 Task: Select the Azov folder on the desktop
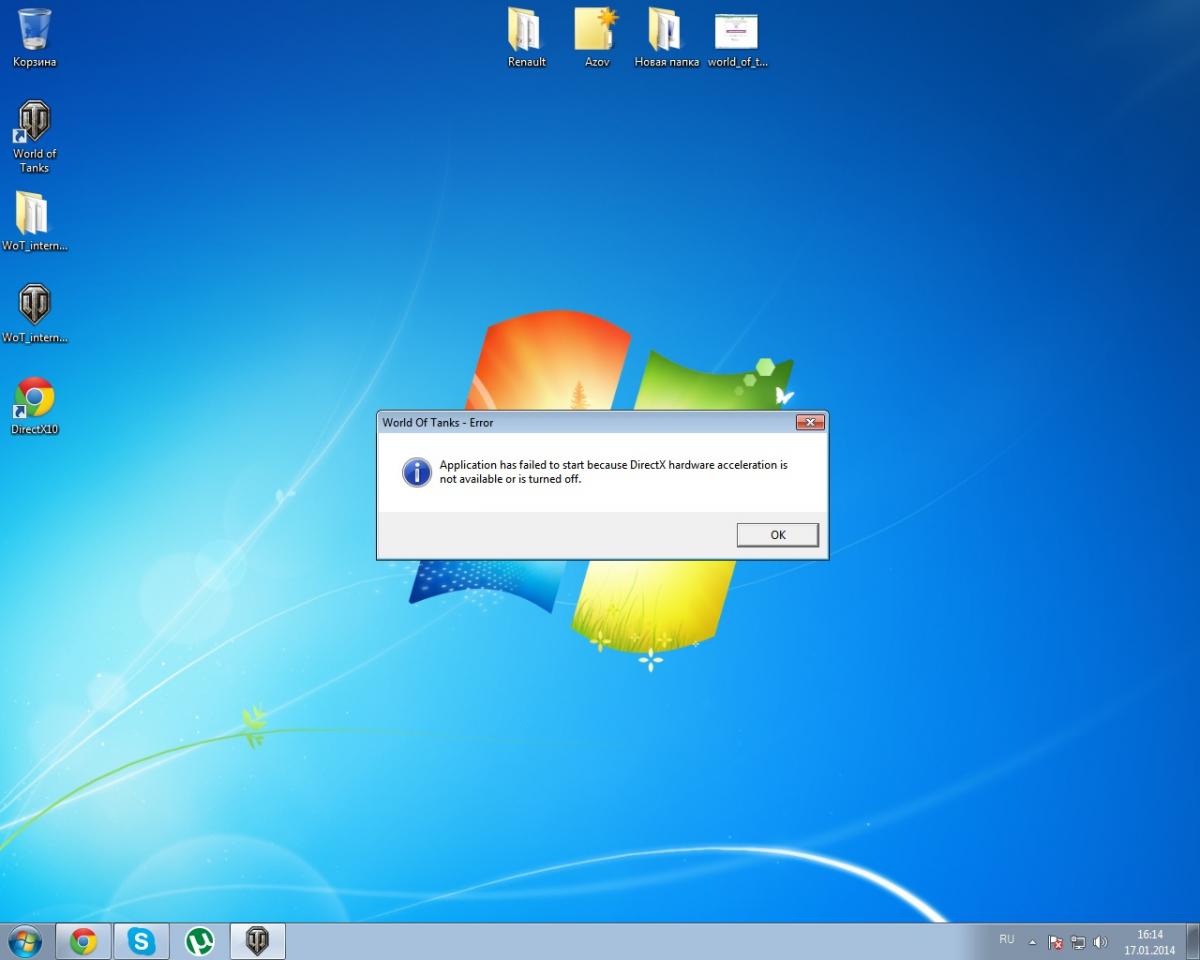click(596, 30)
